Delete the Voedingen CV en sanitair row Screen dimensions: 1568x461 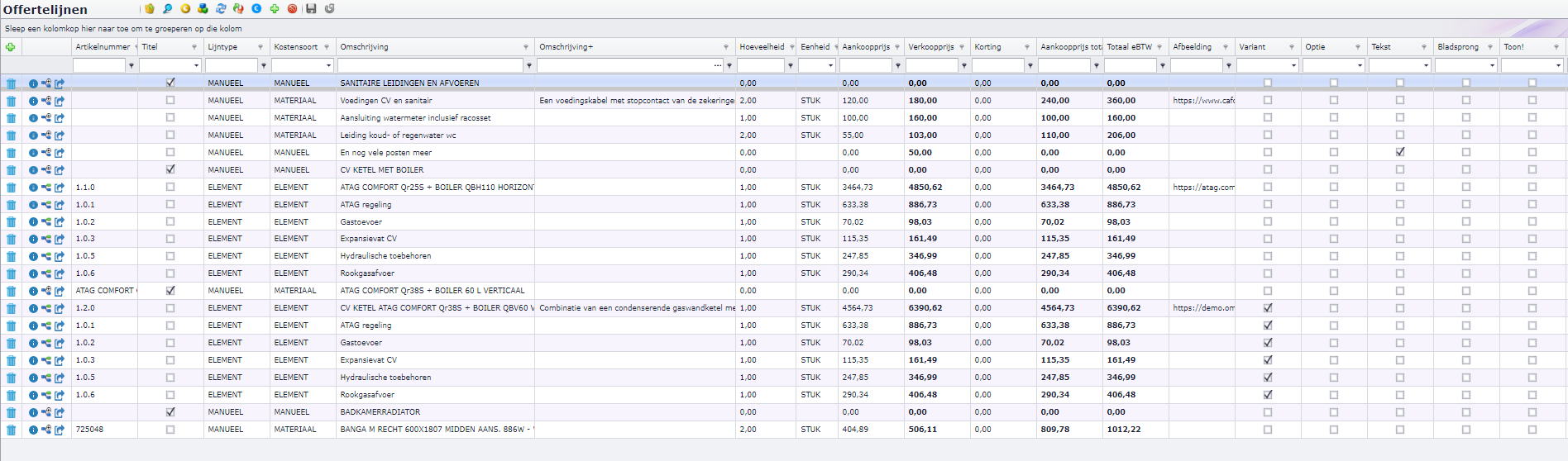click(x=11, y=101)
